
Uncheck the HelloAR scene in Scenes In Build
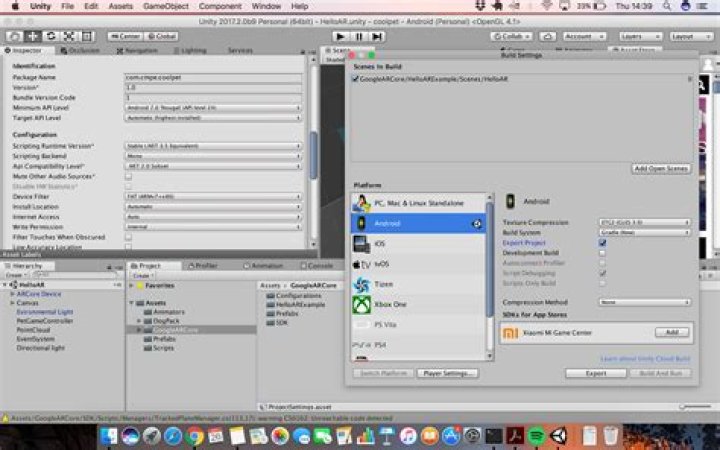(356, 78)
